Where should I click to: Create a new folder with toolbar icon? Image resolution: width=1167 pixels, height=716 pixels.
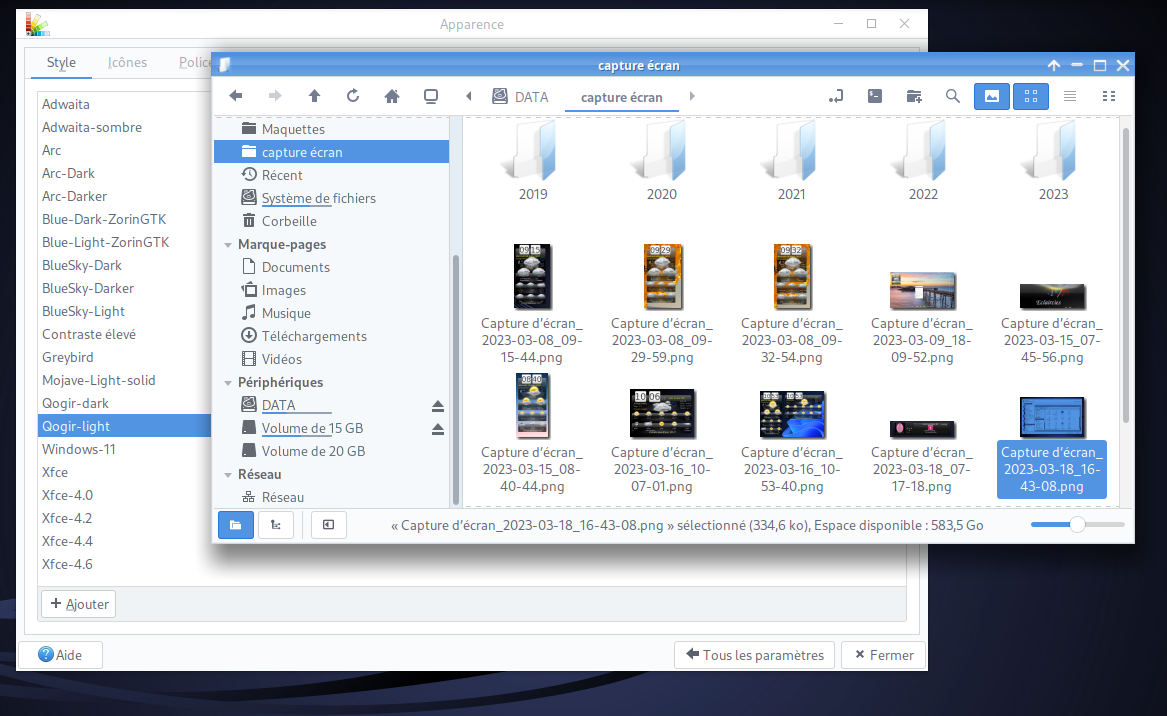pos(914,96)
